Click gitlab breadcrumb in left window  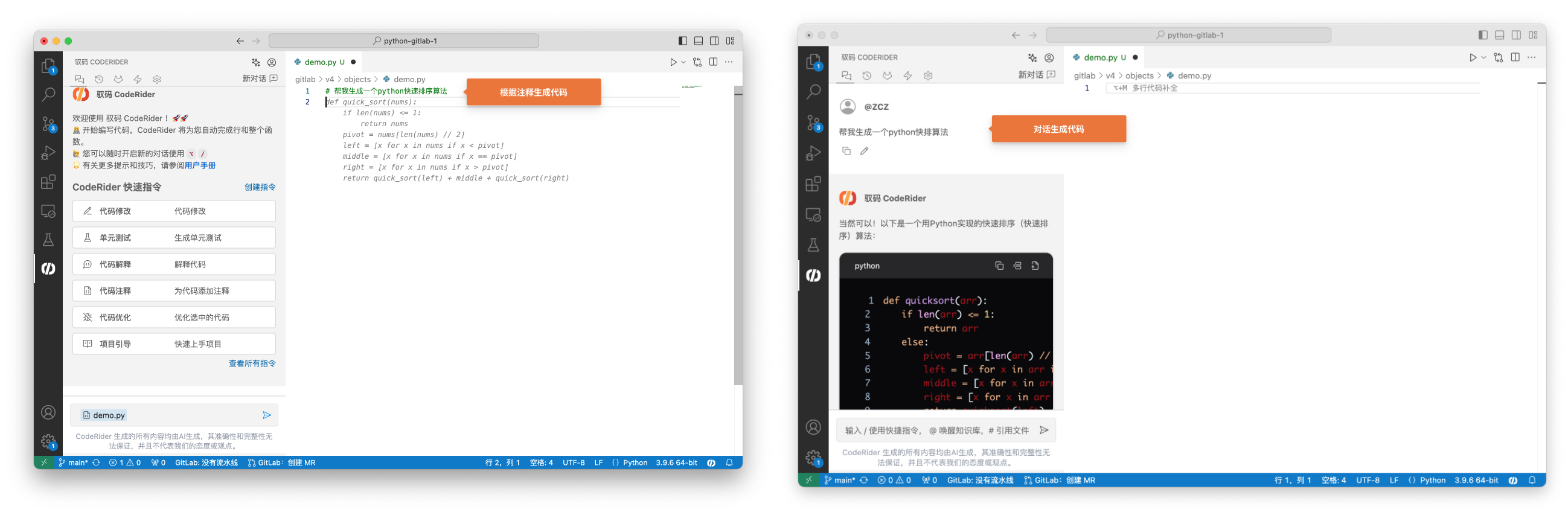coord(305,80)
